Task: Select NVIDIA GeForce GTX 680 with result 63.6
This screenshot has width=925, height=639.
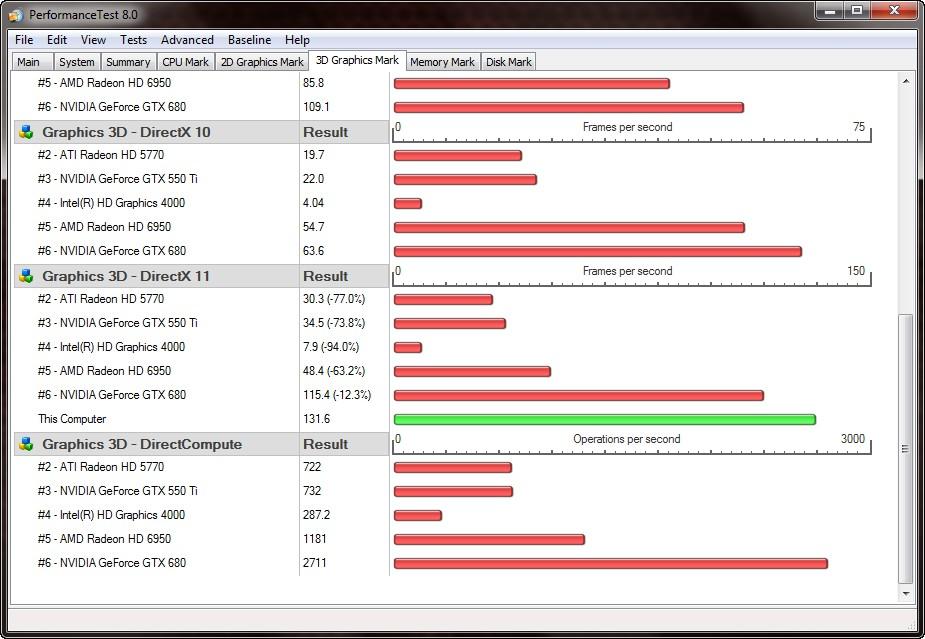Action: (x=111, y=251)
